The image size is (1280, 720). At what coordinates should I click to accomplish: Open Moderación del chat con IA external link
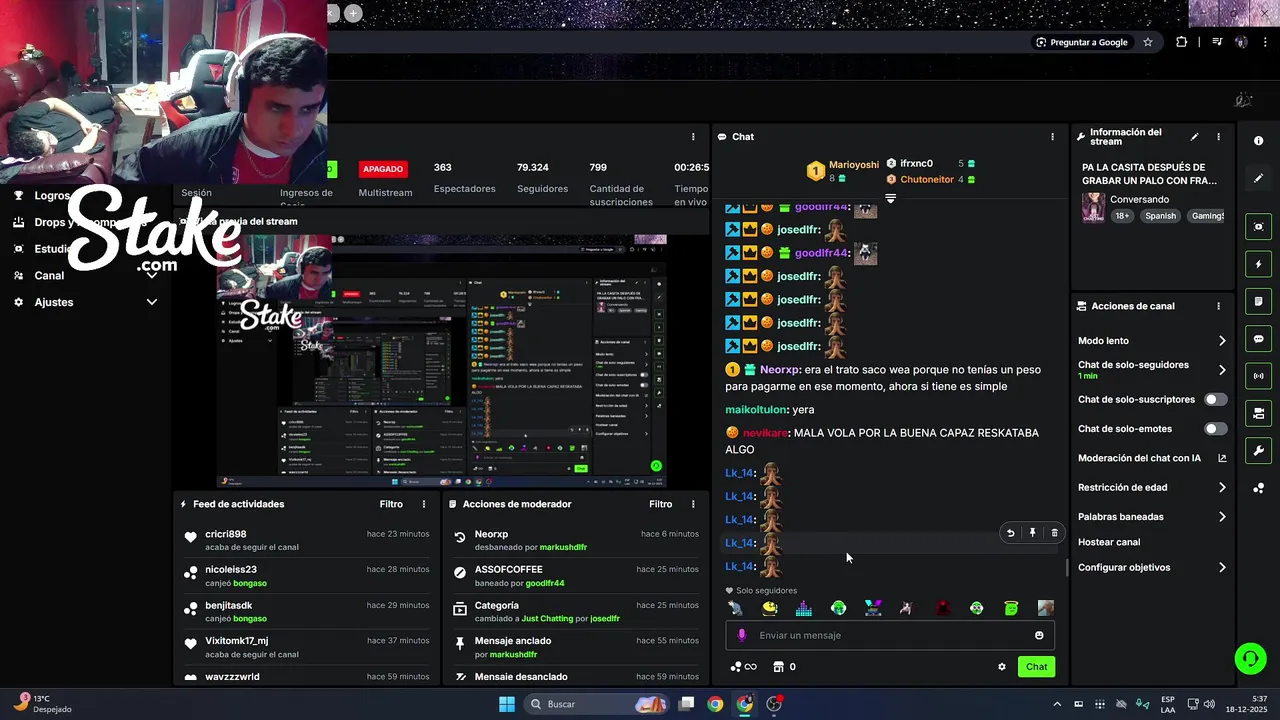pyautogui.click(x=1222, y=458)
